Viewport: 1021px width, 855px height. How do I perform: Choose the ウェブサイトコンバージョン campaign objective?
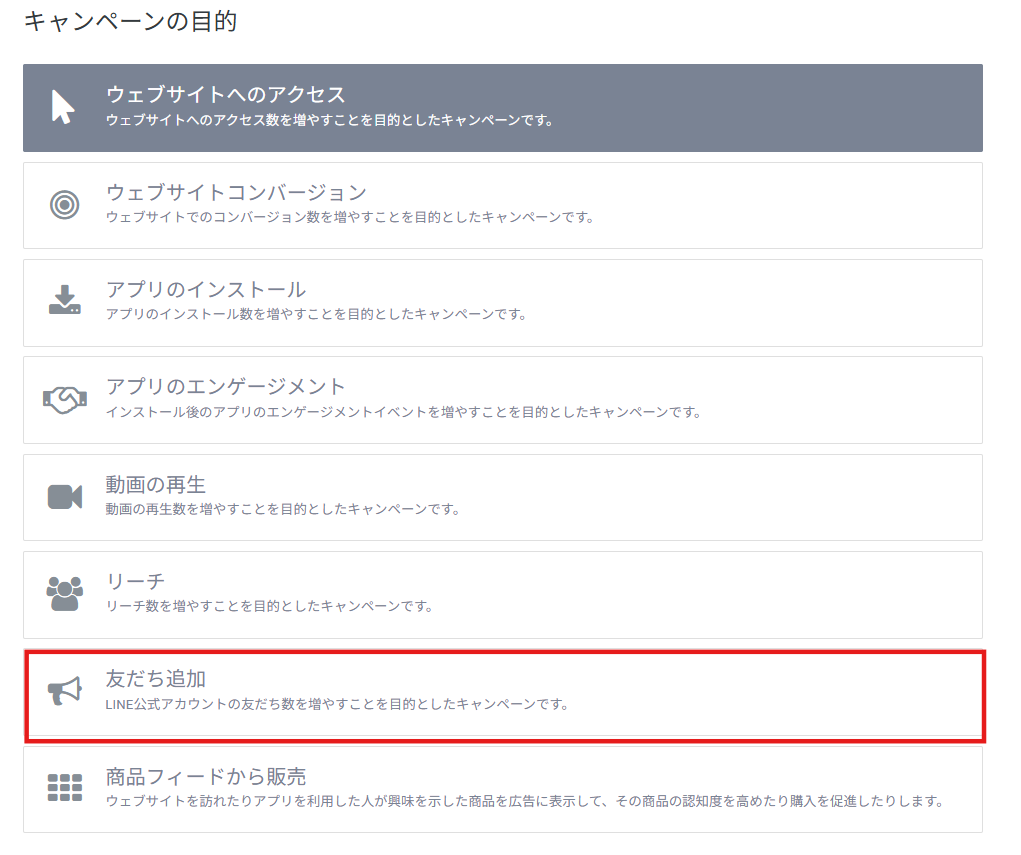pyautogui.click(x=236, y=192)
